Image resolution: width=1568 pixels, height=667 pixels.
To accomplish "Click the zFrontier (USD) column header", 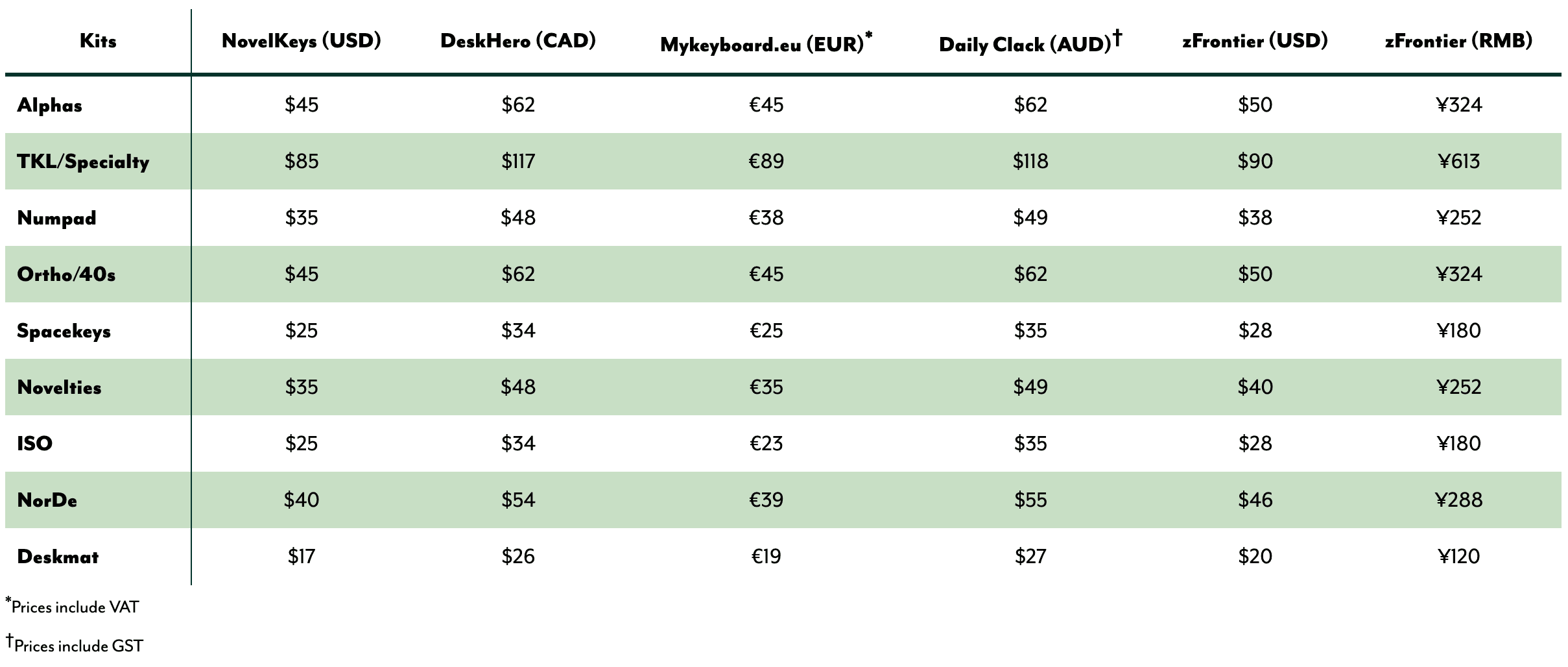I will tap(1254, 41).
